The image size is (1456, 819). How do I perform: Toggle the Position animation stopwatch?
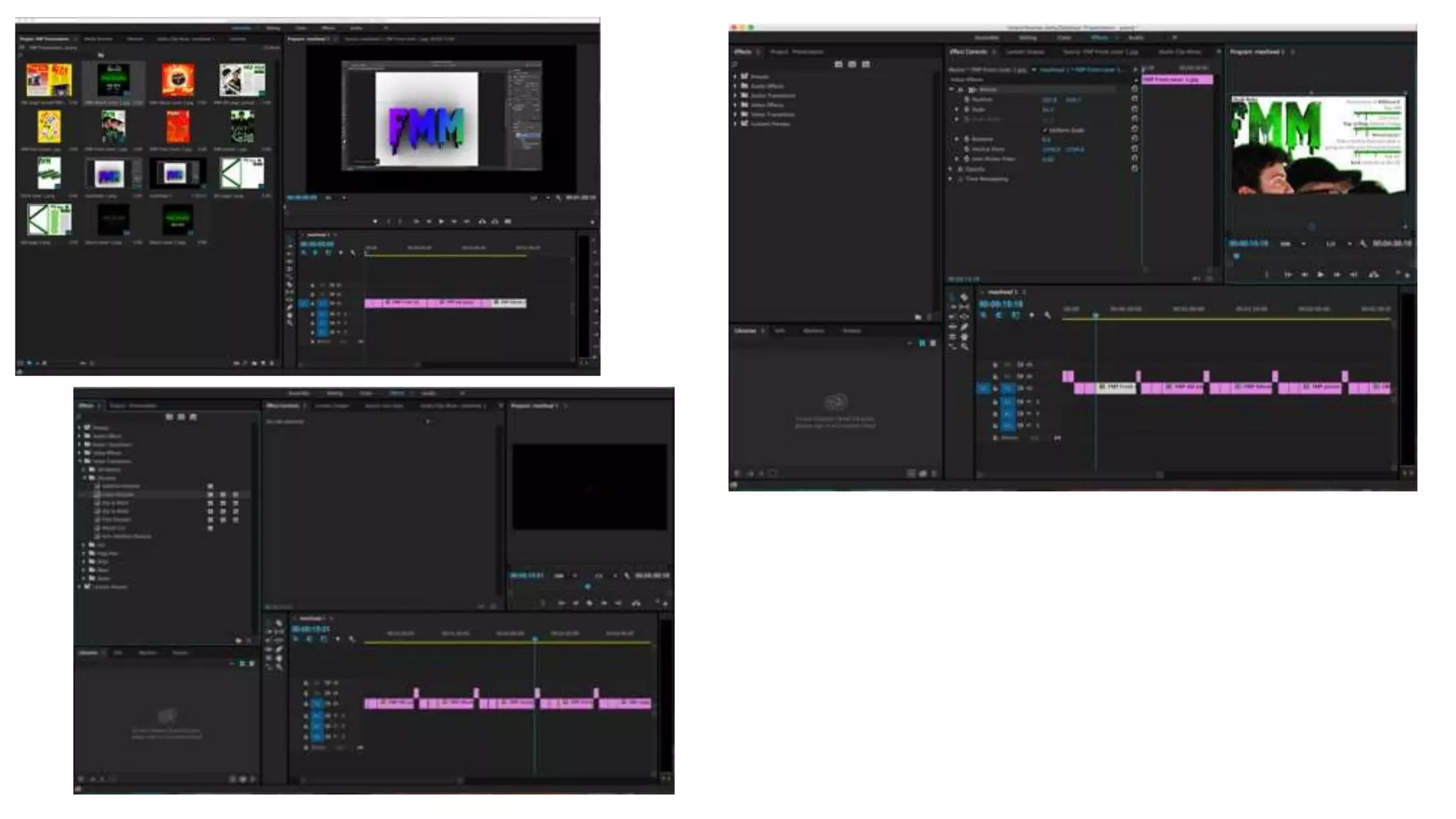[x=967, y=100]
